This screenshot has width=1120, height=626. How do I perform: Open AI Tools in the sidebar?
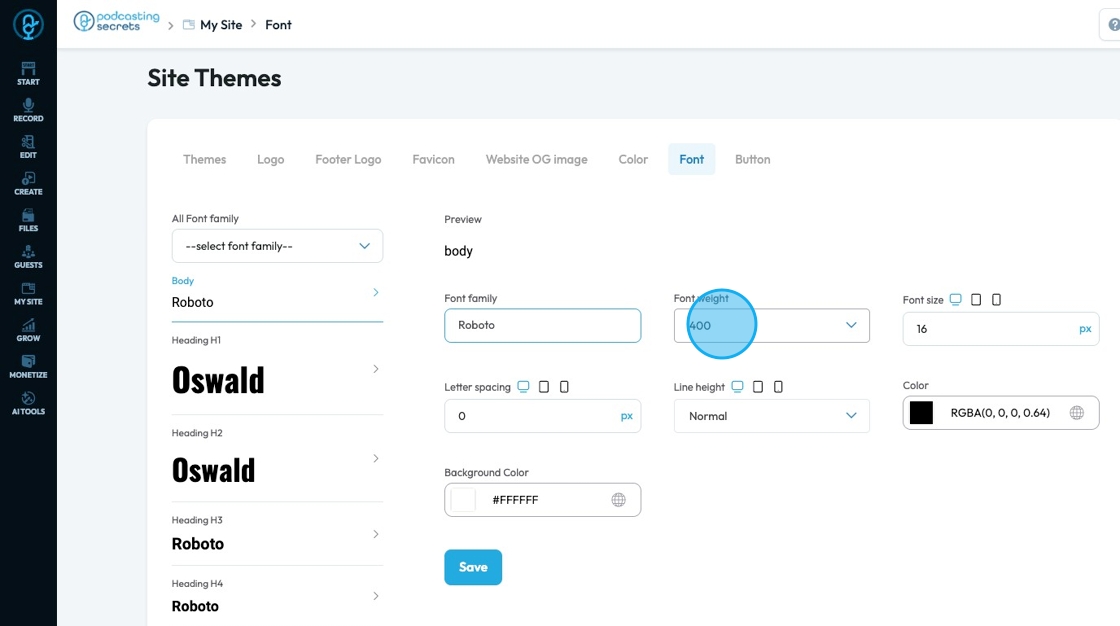pyautogui.click(x=28, y=403)
